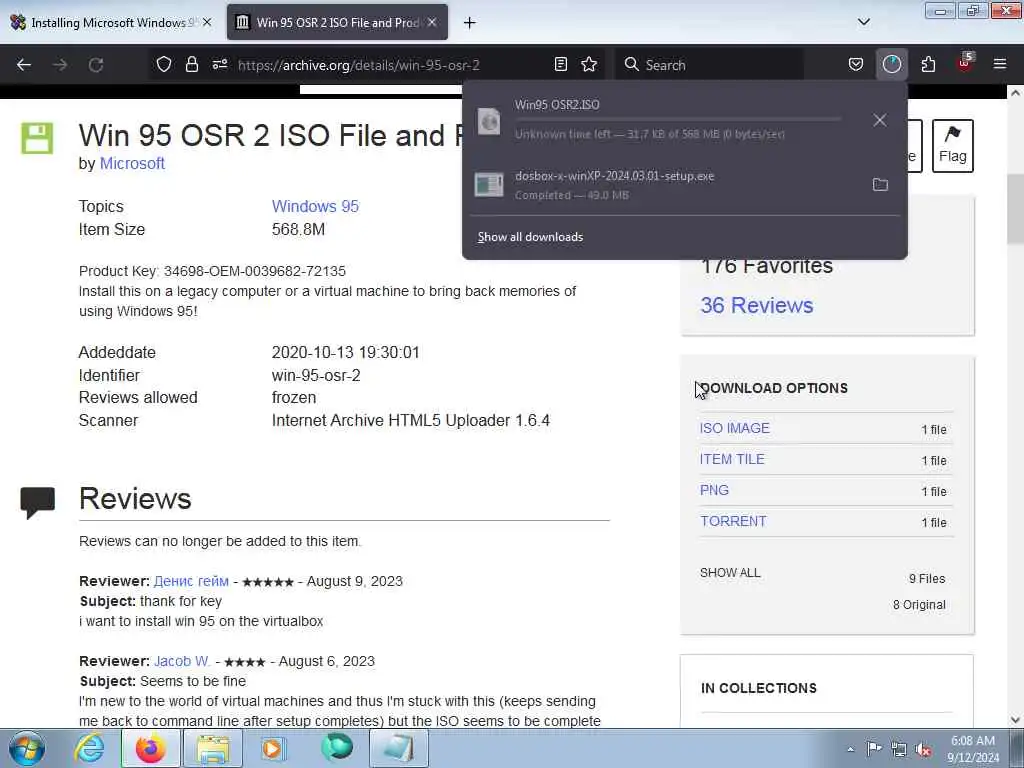Image resolution: width=1024 pixels, height=768 pixels.
Task: Open reviewer Jacob W. profile
Action: click(182, 661)
